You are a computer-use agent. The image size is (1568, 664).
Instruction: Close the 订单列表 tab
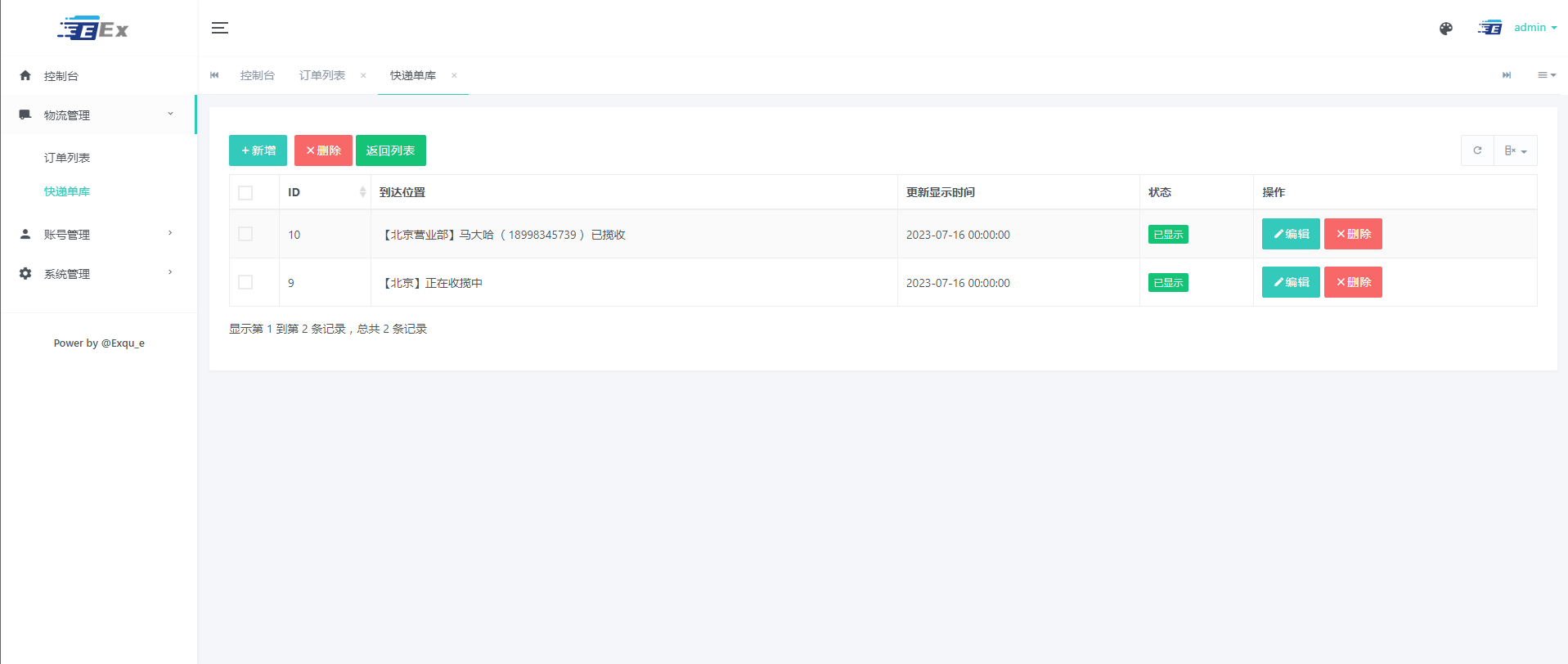363,75
